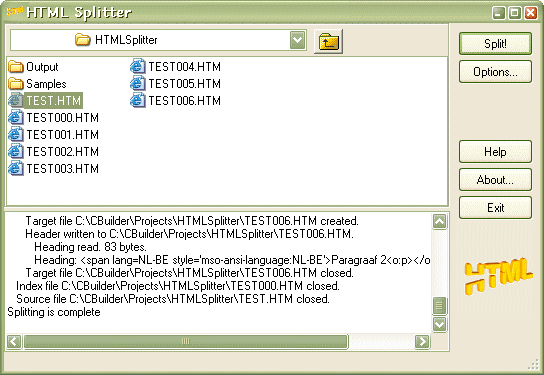Screen dimensions: 544x375
Task: Click the TEST001.HTM file icon
Action: (16, 134)
